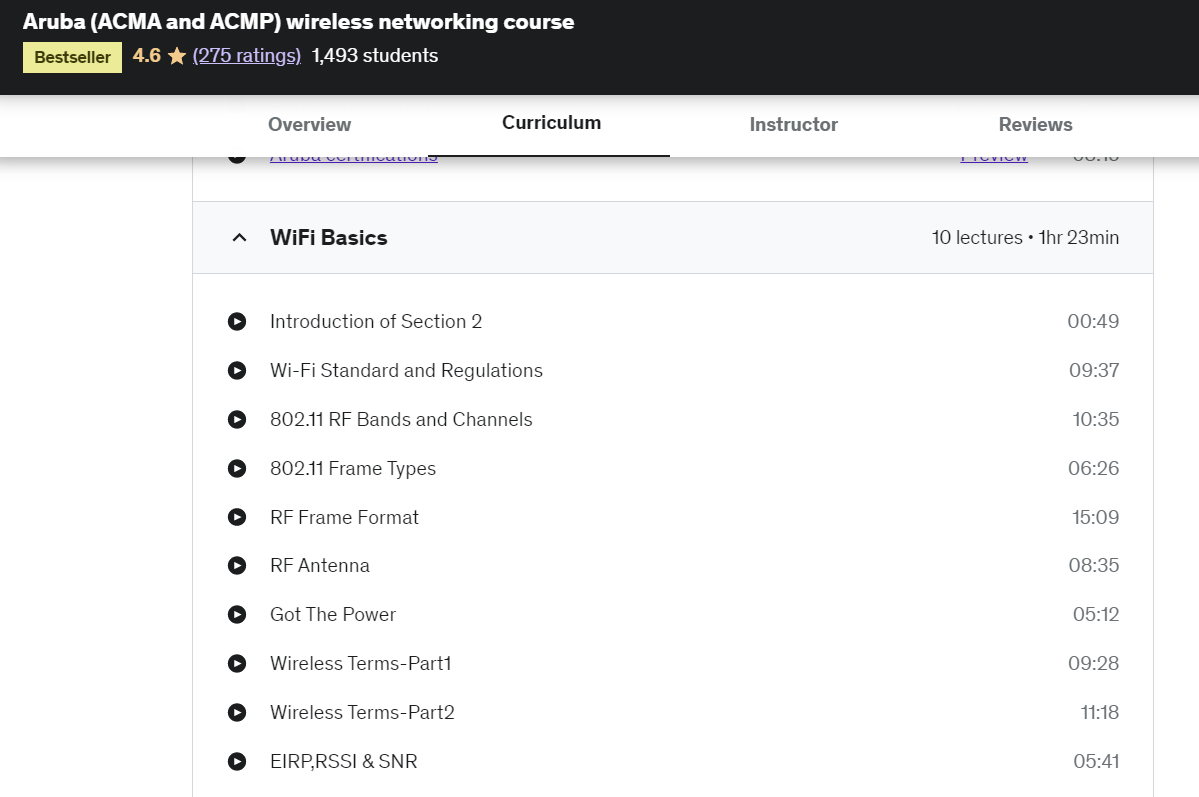Click the 05:12 duration
The width and height of the screenshot is (1199, 797).
click(x=1096, y=614)
